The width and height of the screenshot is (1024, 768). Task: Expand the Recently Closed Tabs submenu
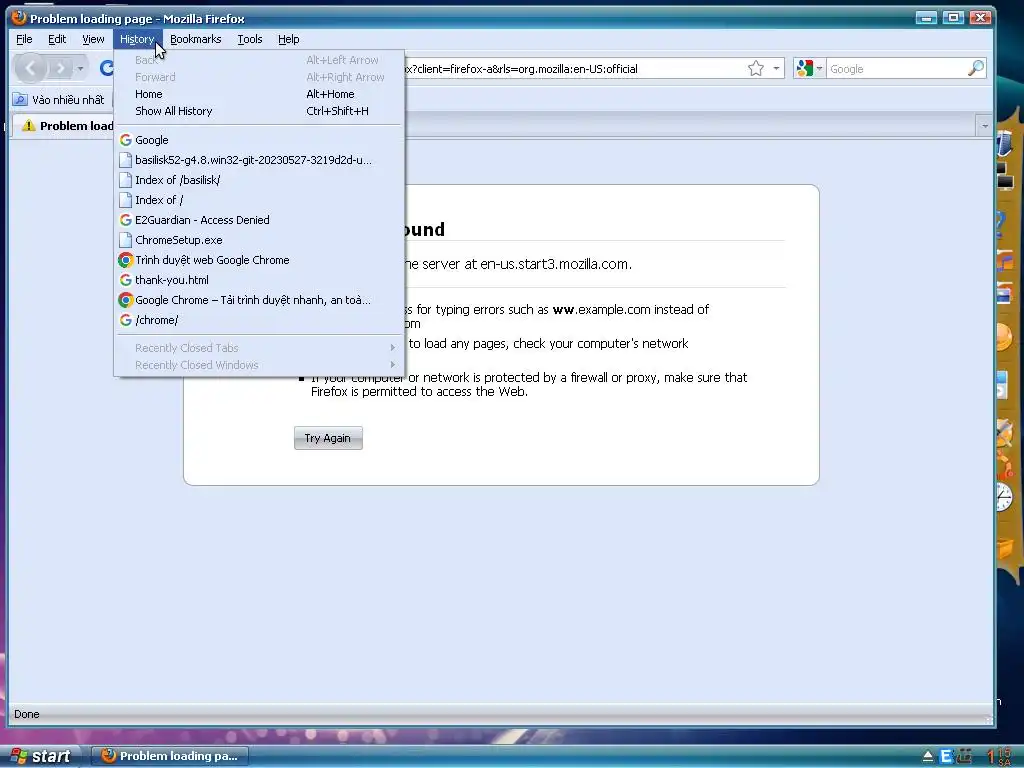tap(259, 348)
